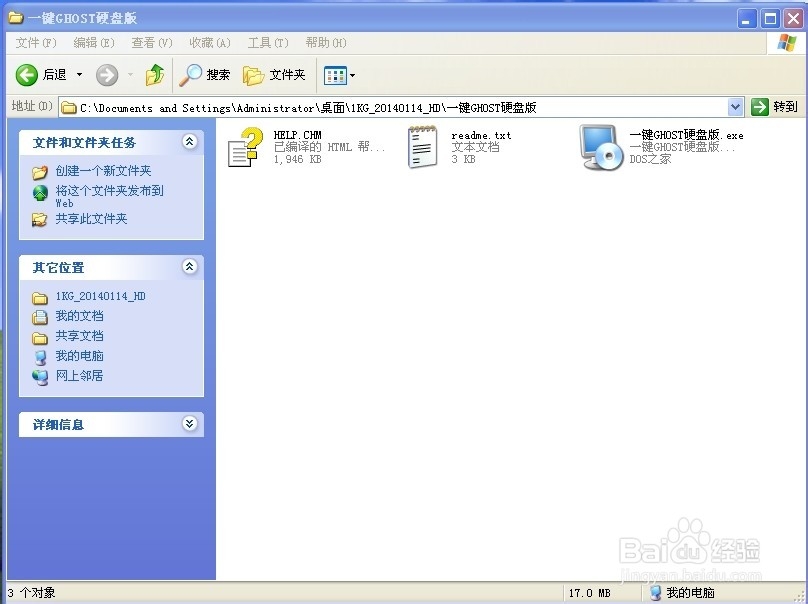The width and height of the screenshot is (808, 604).
Task: Click the address bar folder icon
Action: (x=69, y=108)
